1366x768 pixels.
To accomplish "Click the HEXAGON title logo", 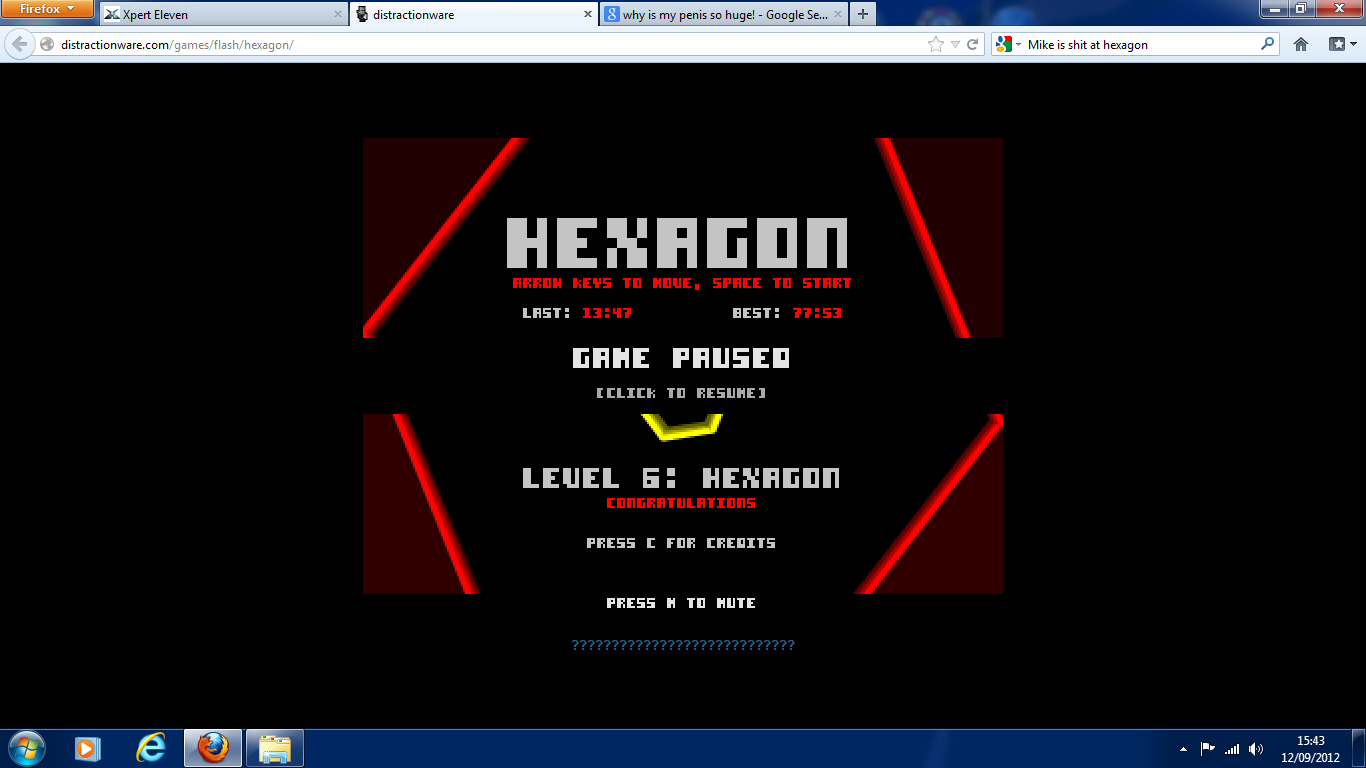I will coord(678,243).
